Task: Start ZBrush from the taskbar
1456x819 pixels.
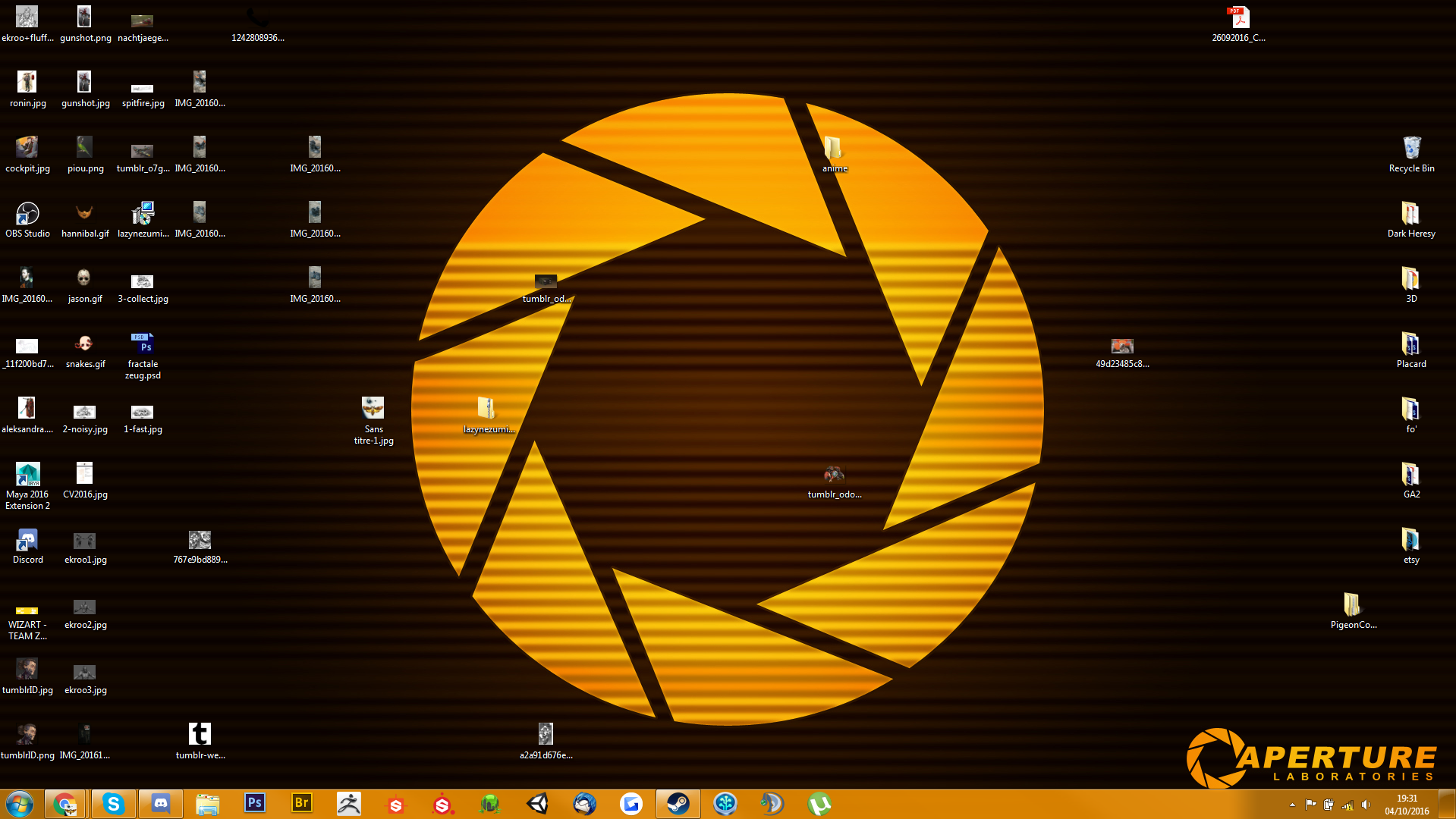Action: coord(349,803)
